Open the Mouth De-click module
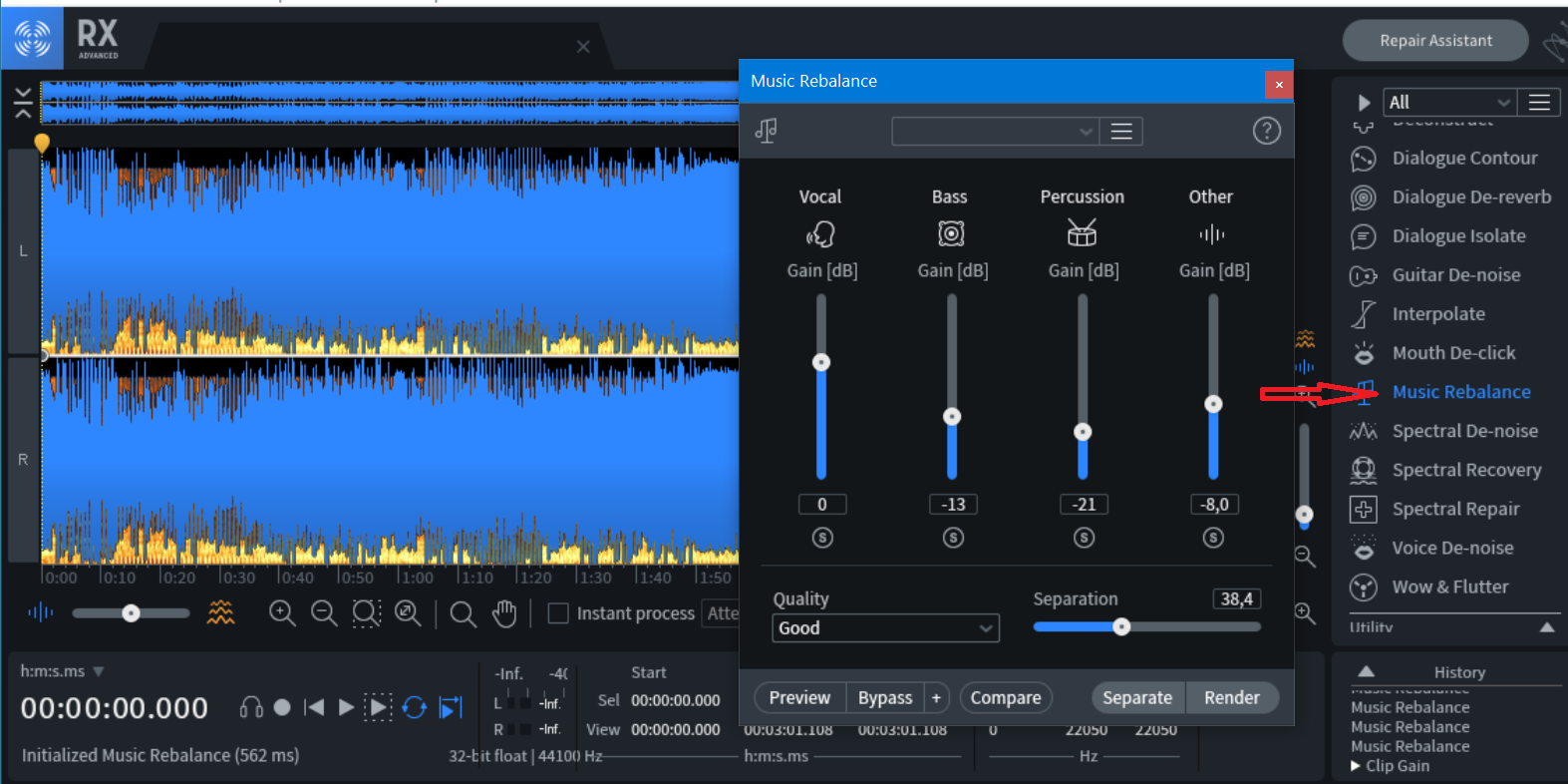1568x784 pixels. [x=1453, y=353]
